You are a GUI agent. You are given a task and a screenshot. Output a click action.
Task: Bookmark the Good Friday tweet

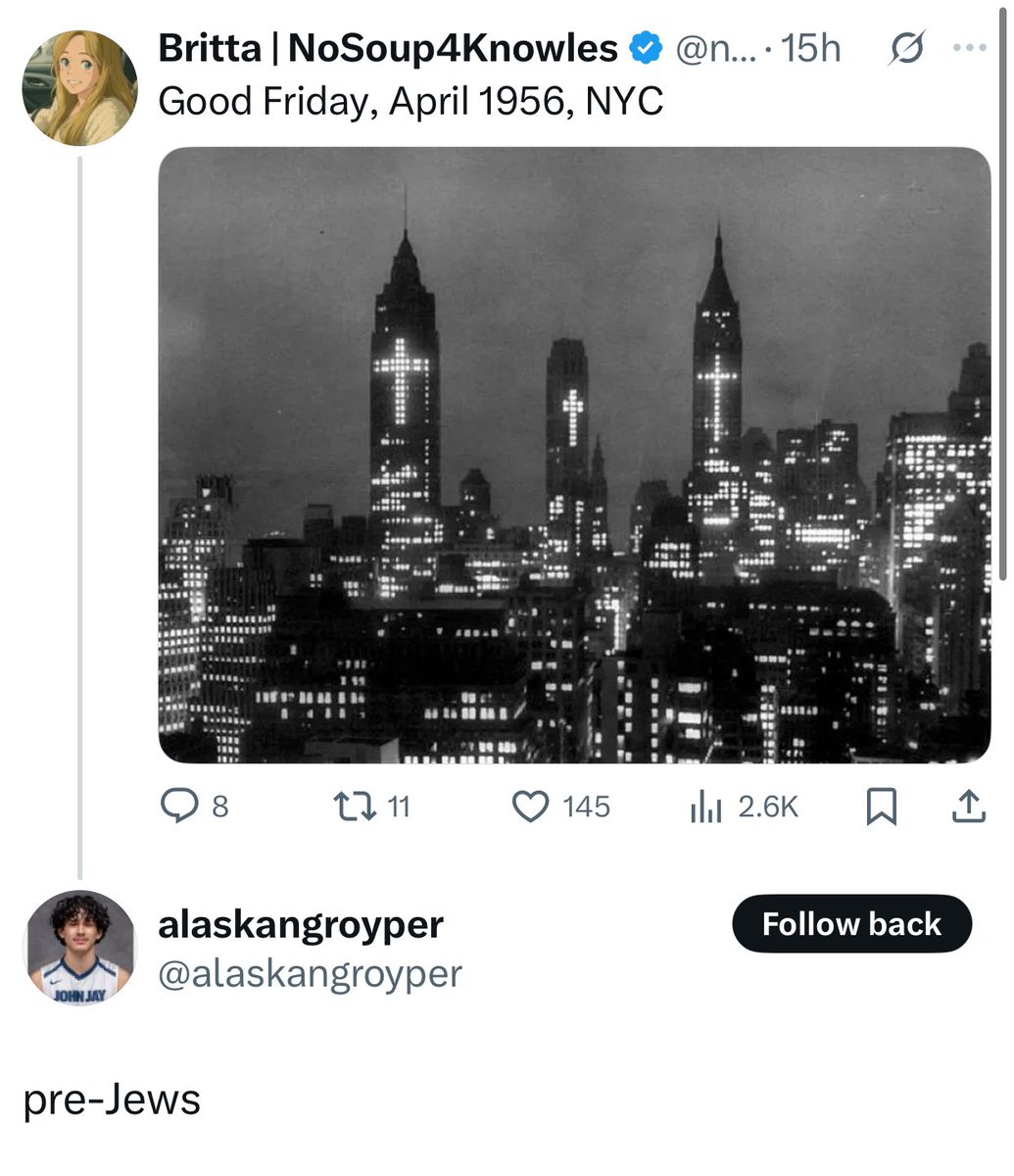click(x=882, y=807)
